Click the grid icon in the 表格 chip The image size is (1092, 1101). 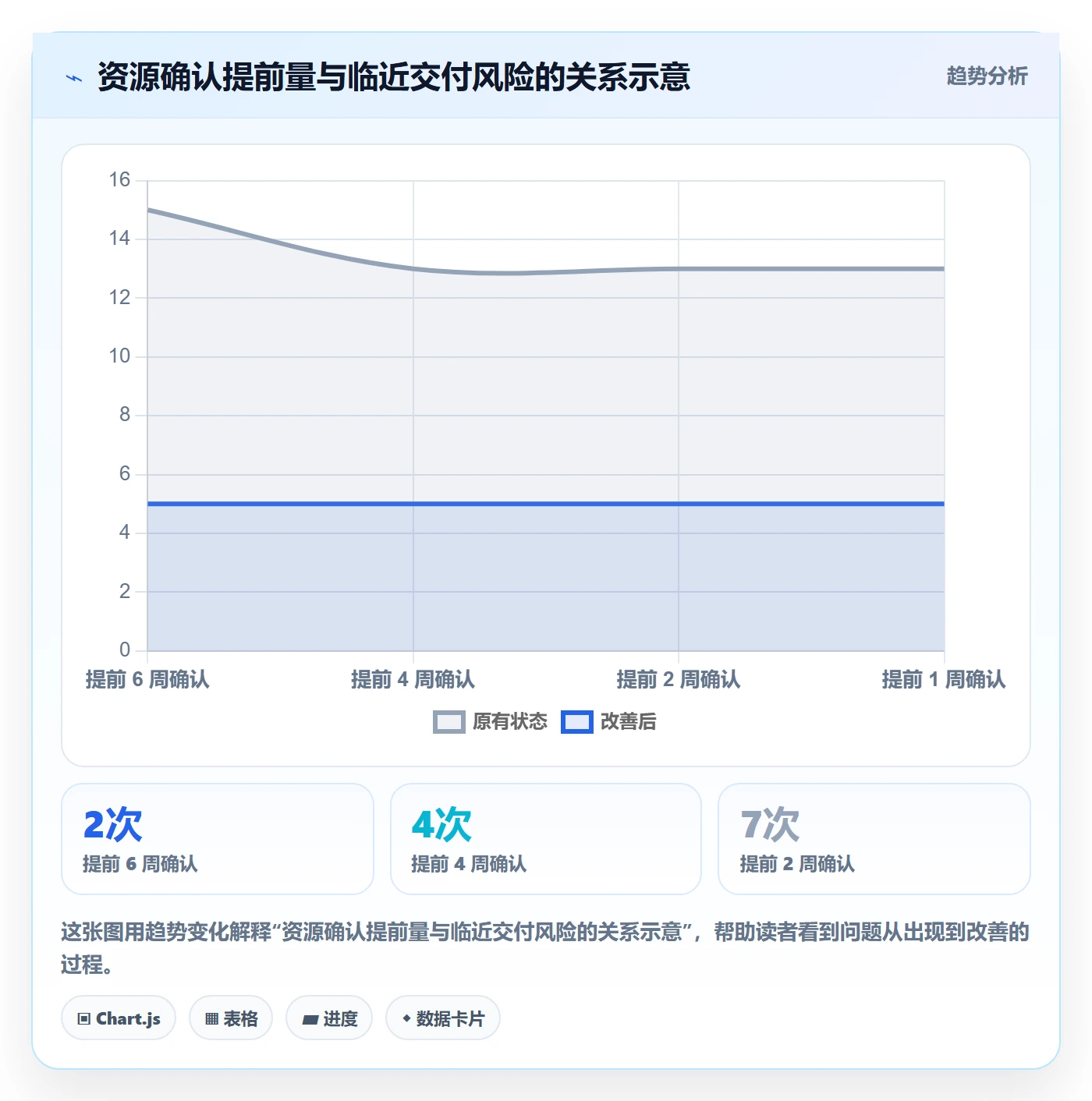pos(212,1018)
